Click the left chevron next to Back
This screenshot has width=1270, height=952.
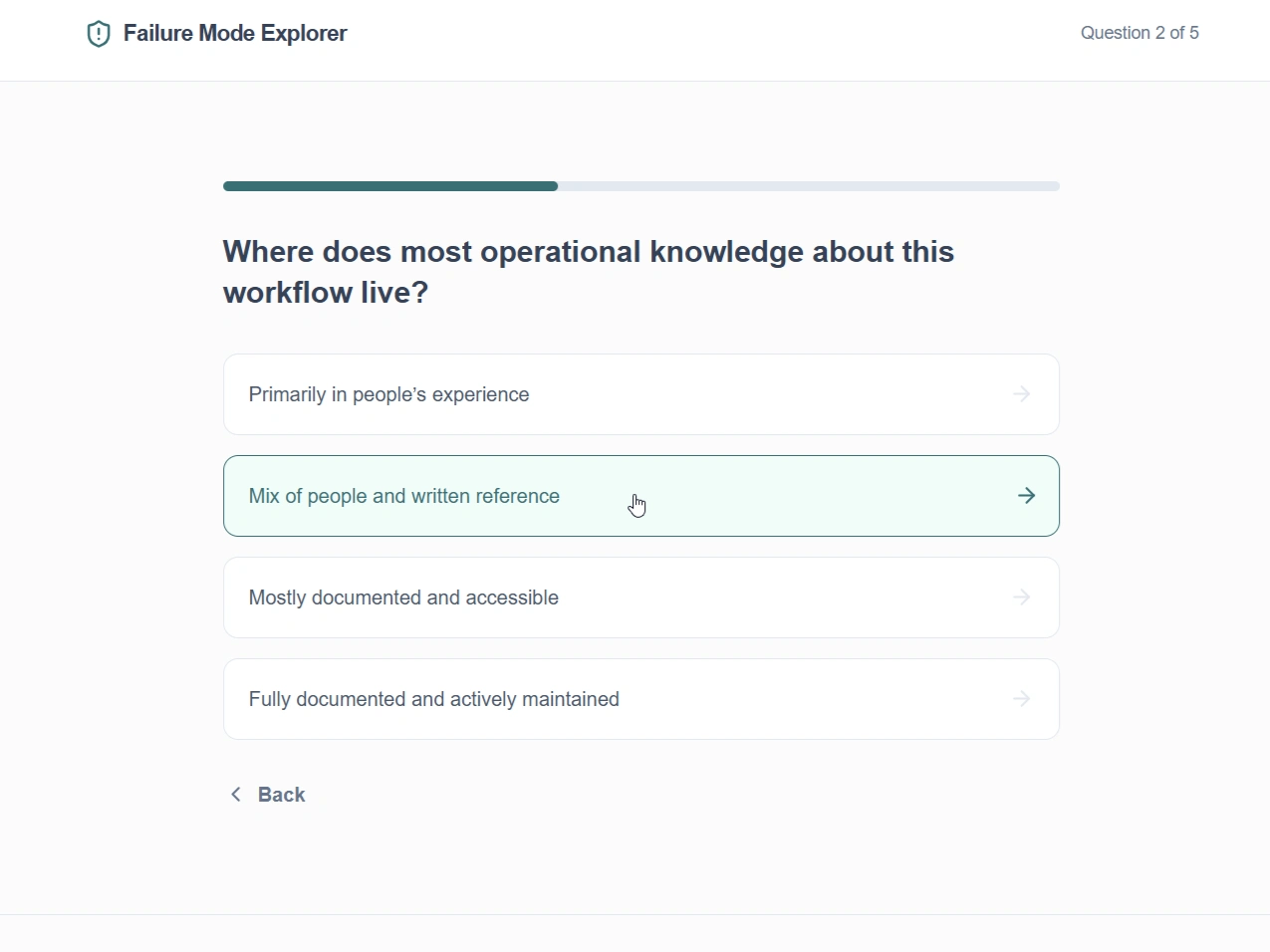click(236, 795)
